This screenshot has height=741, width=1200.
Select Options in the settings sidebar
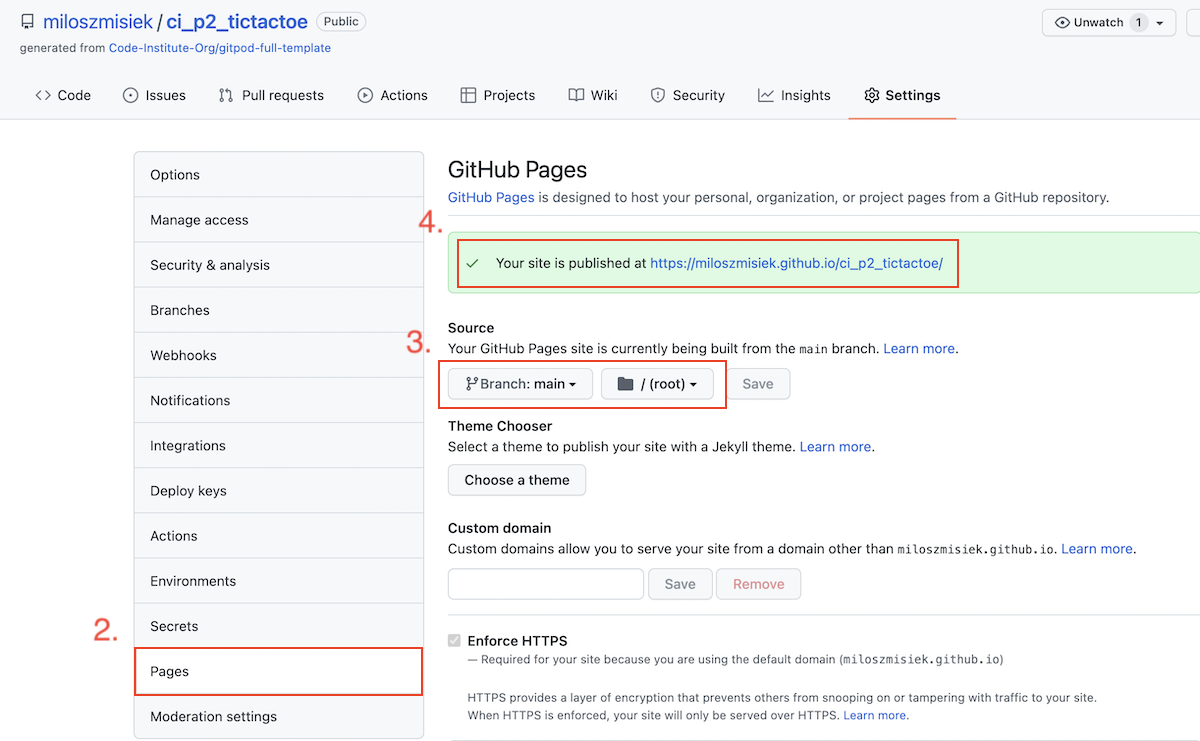(279, 174)
